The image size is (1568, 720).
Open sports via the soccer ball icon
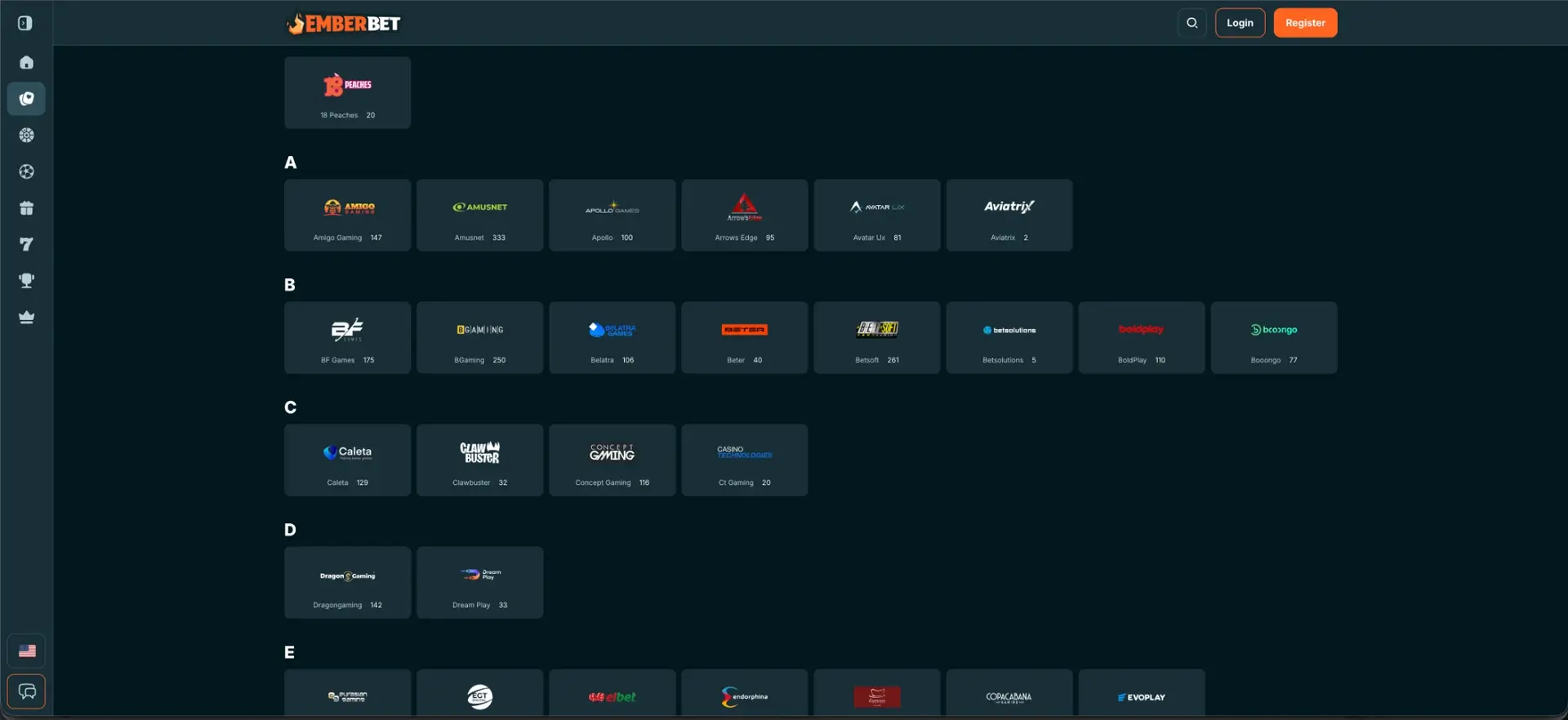coord(26,171)
